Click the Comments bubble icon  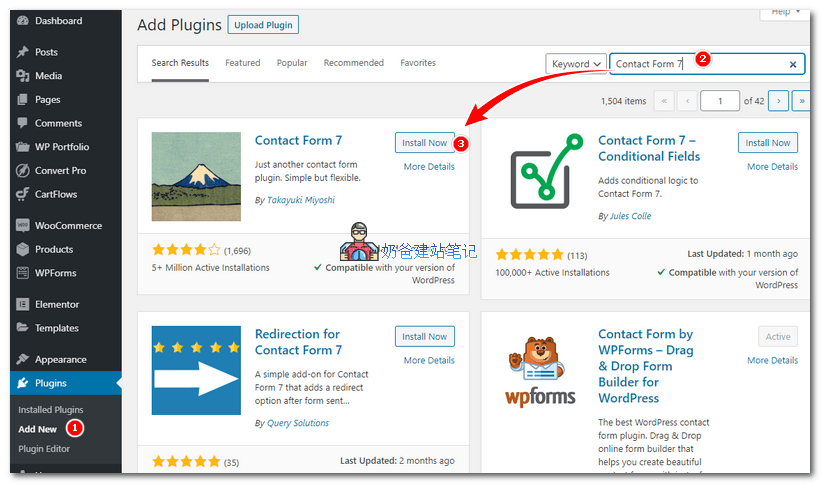tap(22, 124)
